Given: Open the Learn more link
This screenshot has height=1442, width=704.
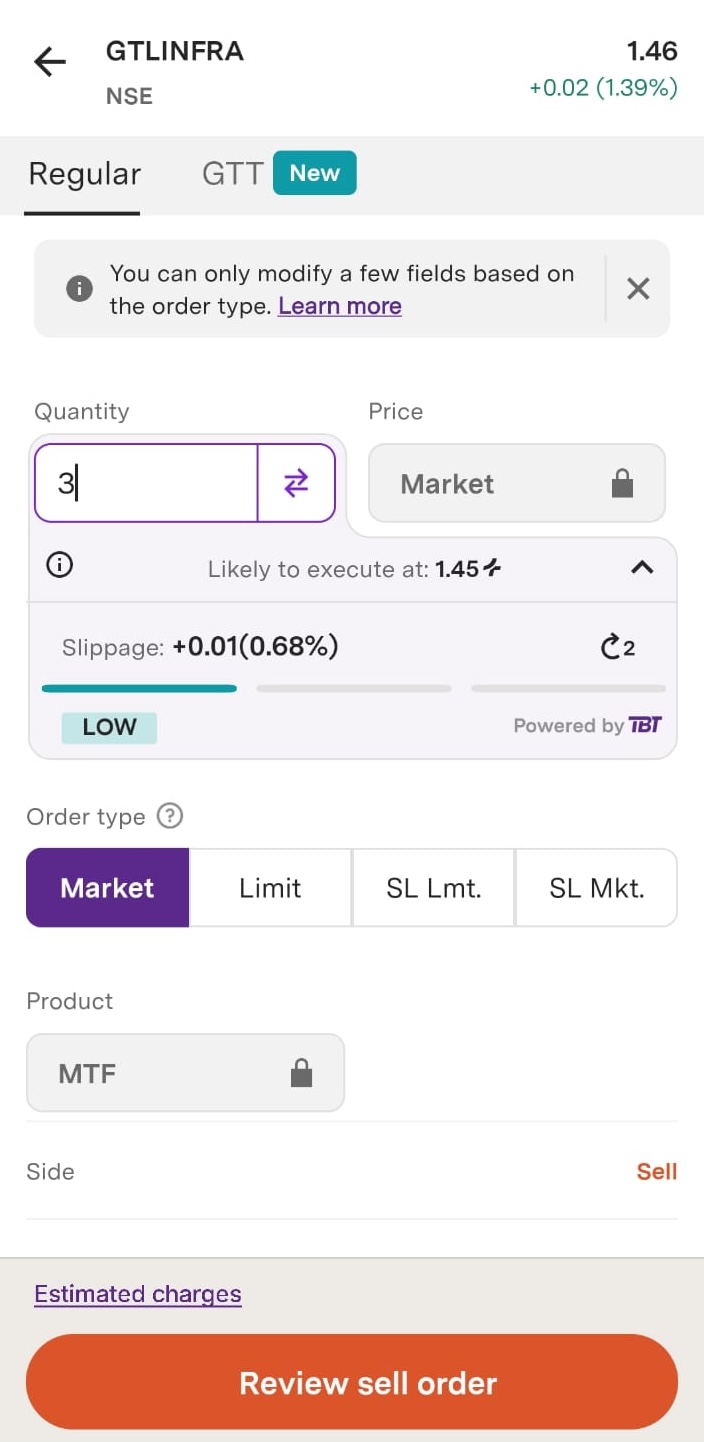Looking at the screenshot, I should 340,306.
